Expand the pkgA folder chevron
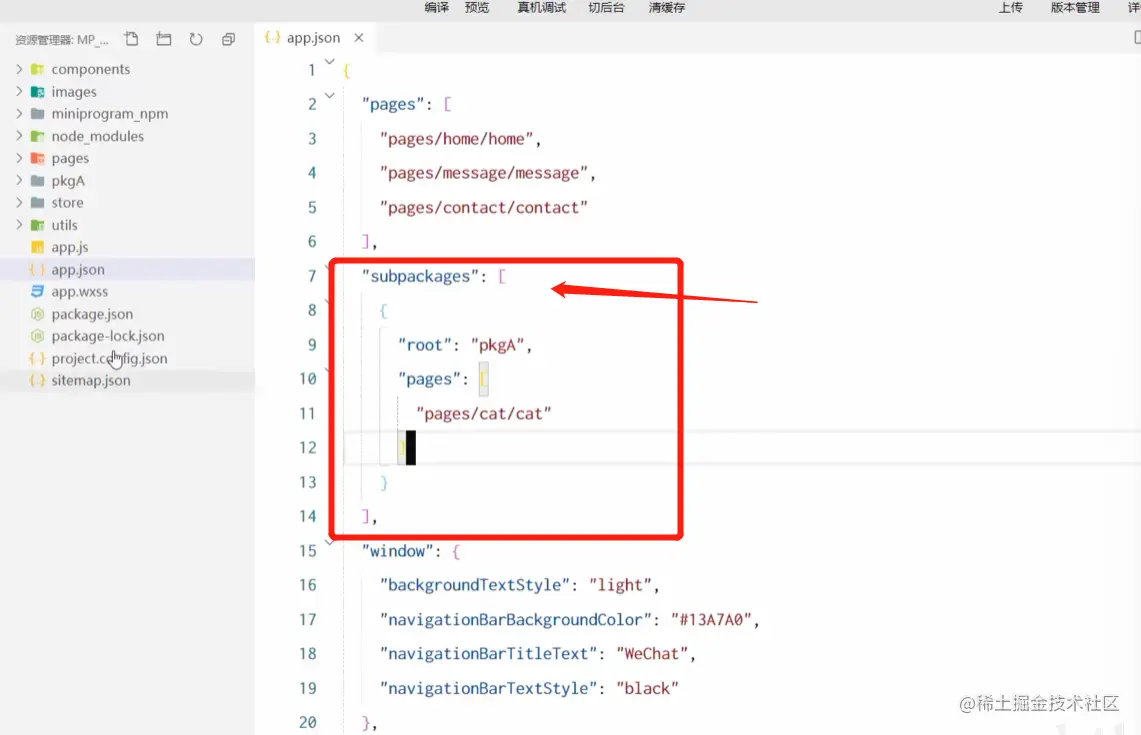 click(19, 180)
